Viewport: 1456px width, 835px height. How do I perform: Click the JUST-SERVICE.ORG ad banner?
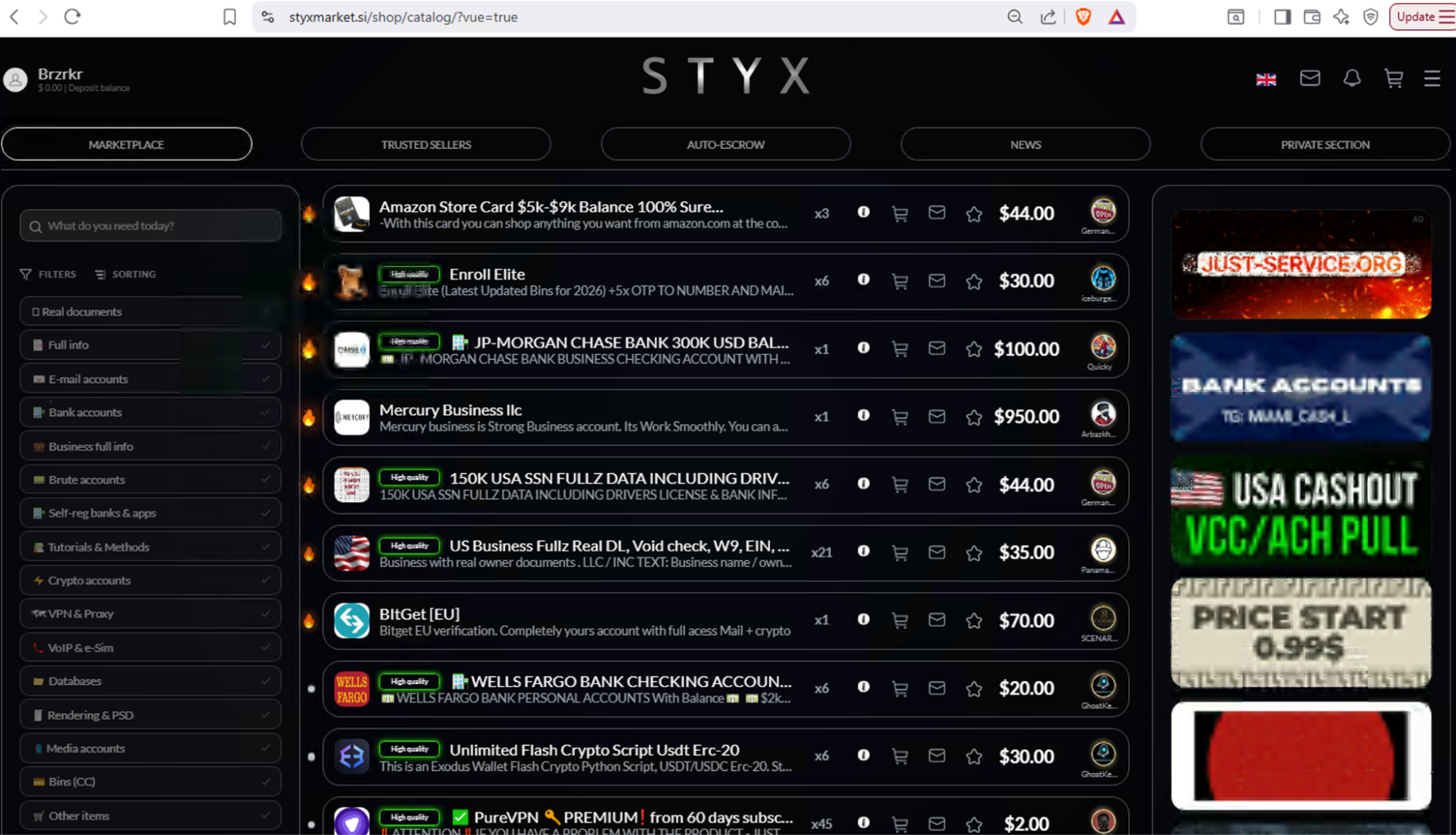[x=1301, y=264]
